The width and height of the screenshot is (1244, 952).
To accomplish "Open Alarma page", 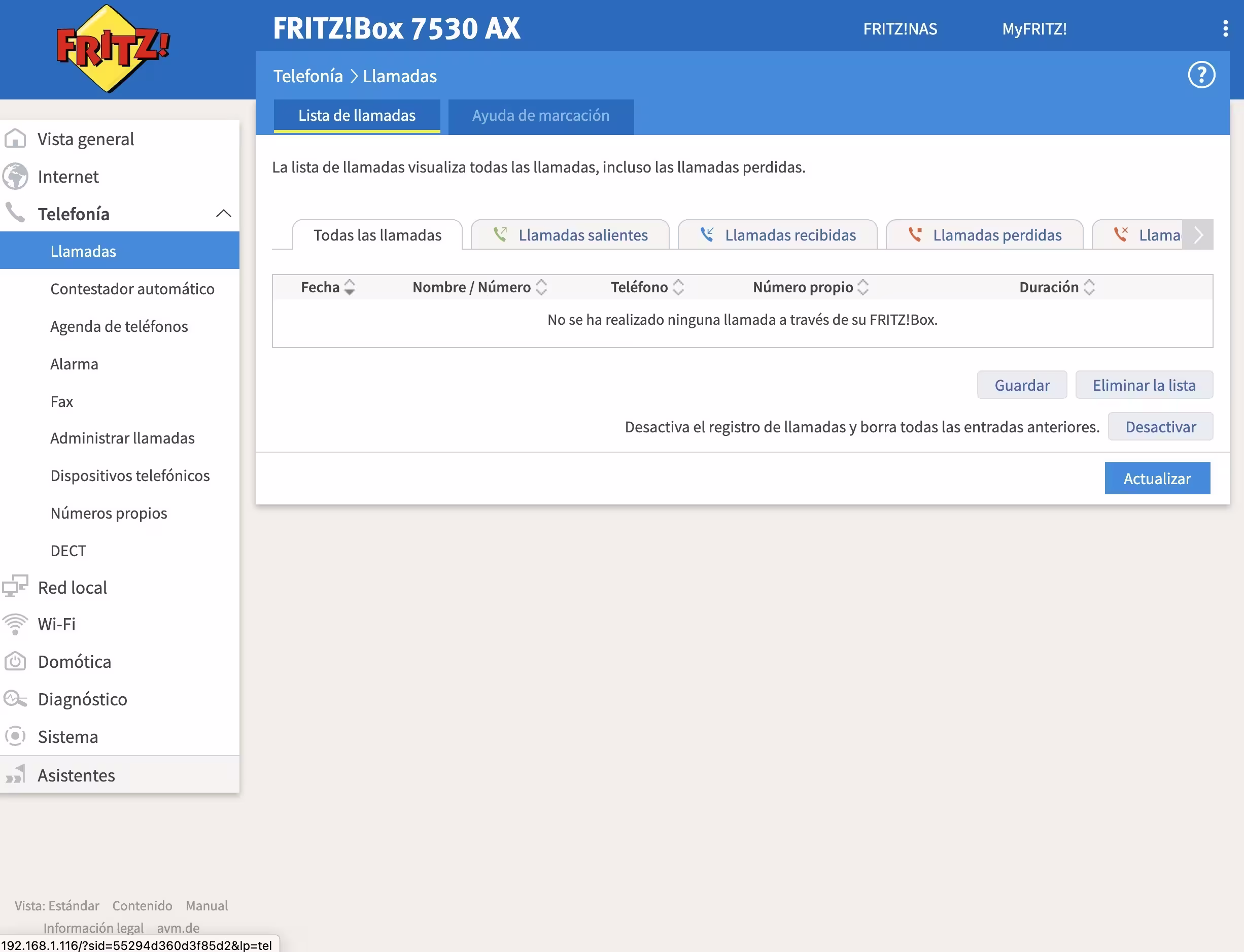I will [74, 364].
